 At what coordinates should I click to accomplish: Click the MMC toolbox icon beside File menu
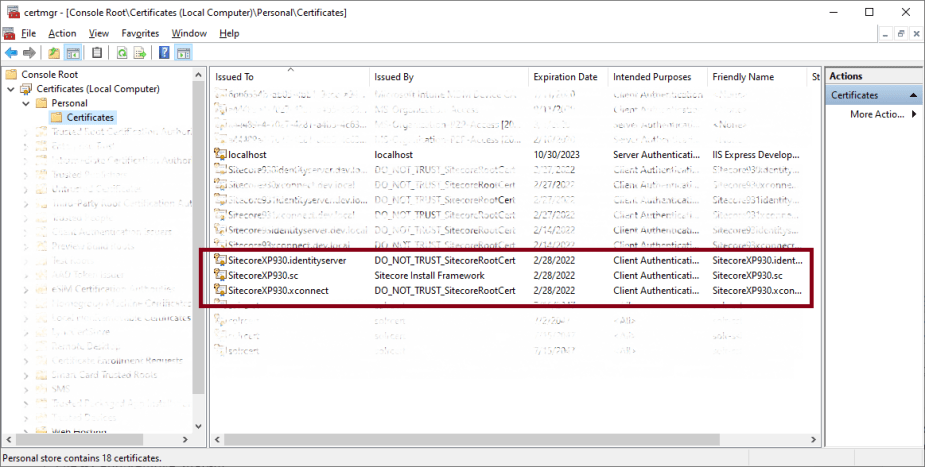coord(9,34)
